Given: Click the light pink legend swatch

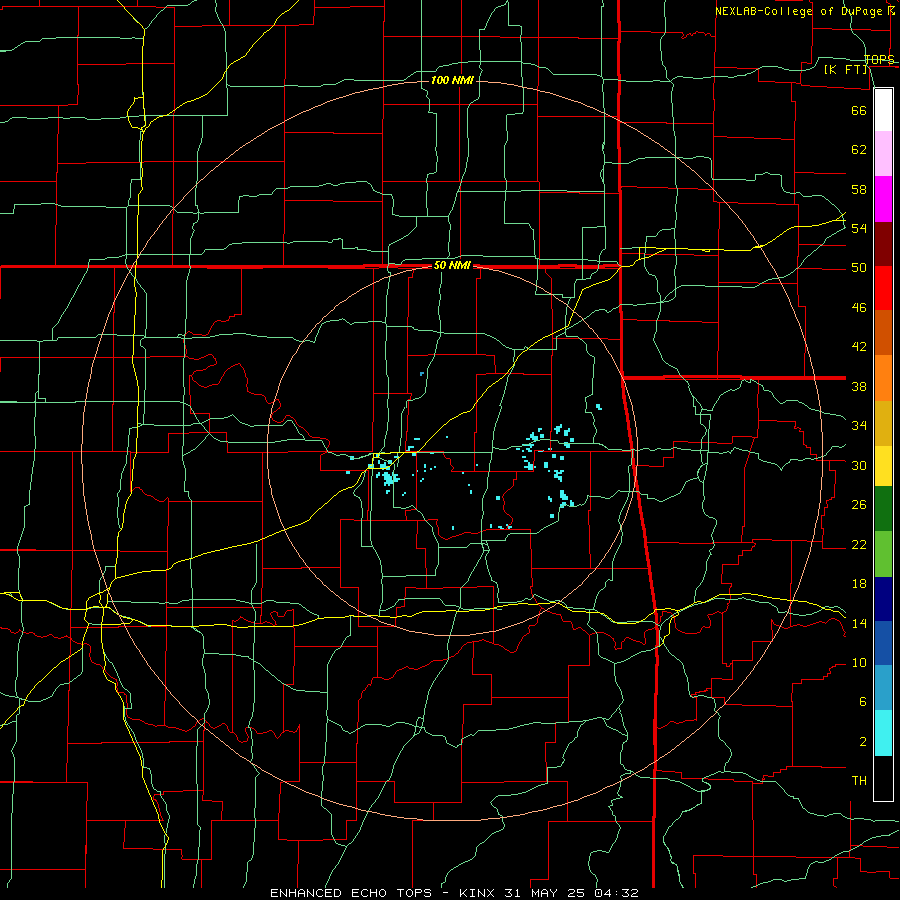Looking at the screenshot, I should (x=883, y=154).
